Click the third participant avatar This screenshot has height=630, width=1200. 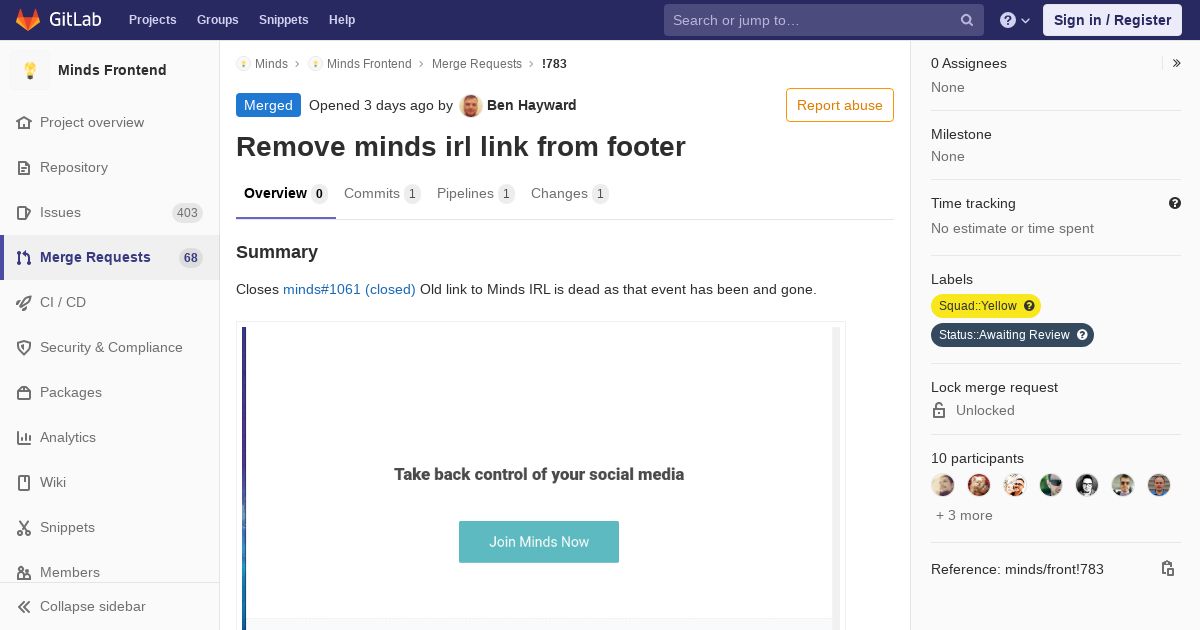pos(1015,485)
